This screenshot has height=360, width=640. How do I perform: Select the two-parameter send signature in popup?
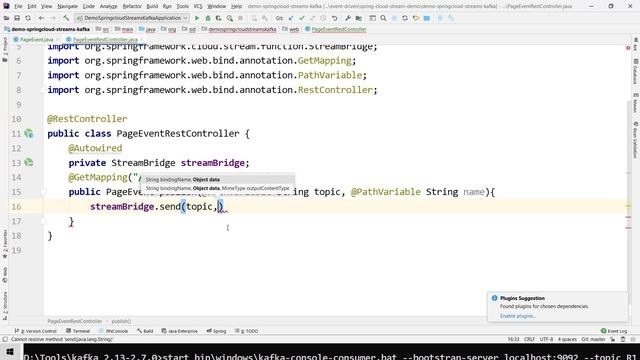[x=218, y=180]
